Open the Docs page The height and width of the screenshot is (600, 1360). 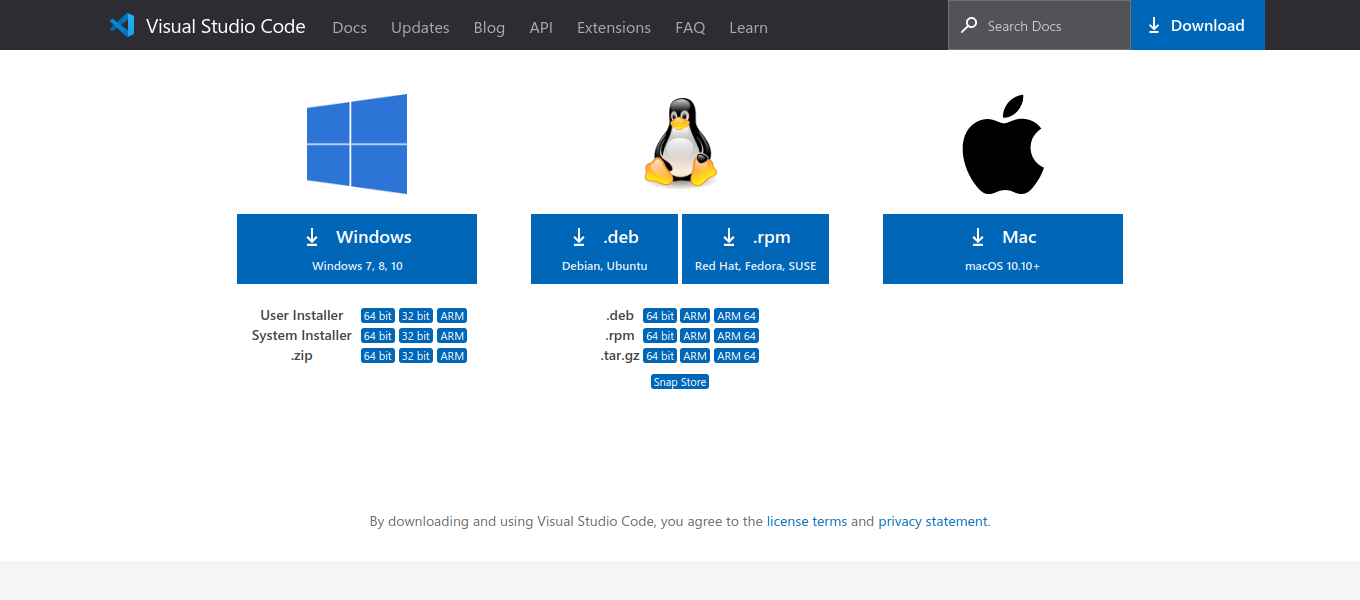pyautogui.click(x=349, y=27)
